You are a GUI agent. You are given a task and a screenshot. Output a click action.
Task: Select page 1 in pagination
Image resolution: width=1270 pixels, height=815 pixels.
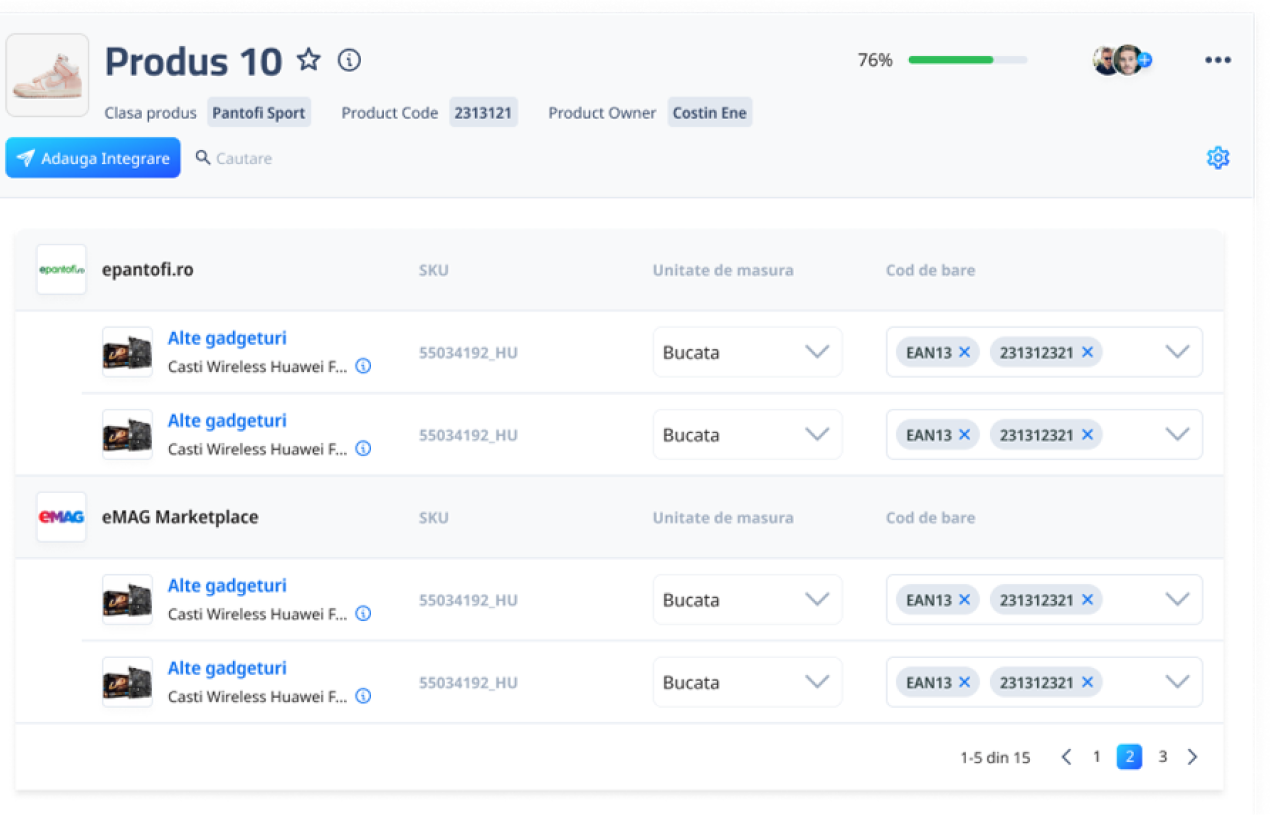point(1096,757)
